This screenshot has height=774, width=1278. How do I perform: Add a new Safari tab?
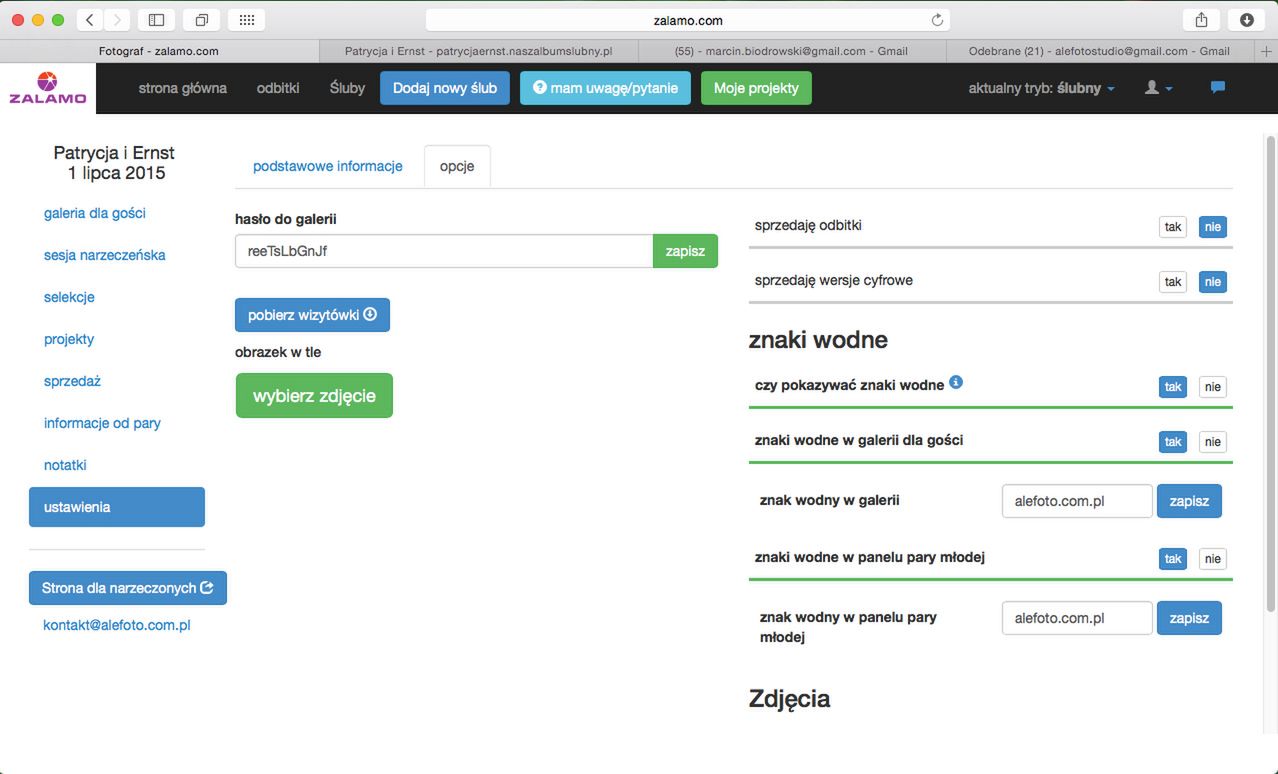tap(1267, 51)
